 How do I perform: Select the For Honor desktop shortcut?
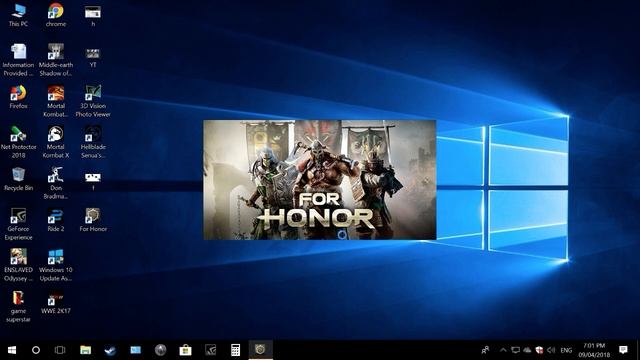(x=93, y=220)
